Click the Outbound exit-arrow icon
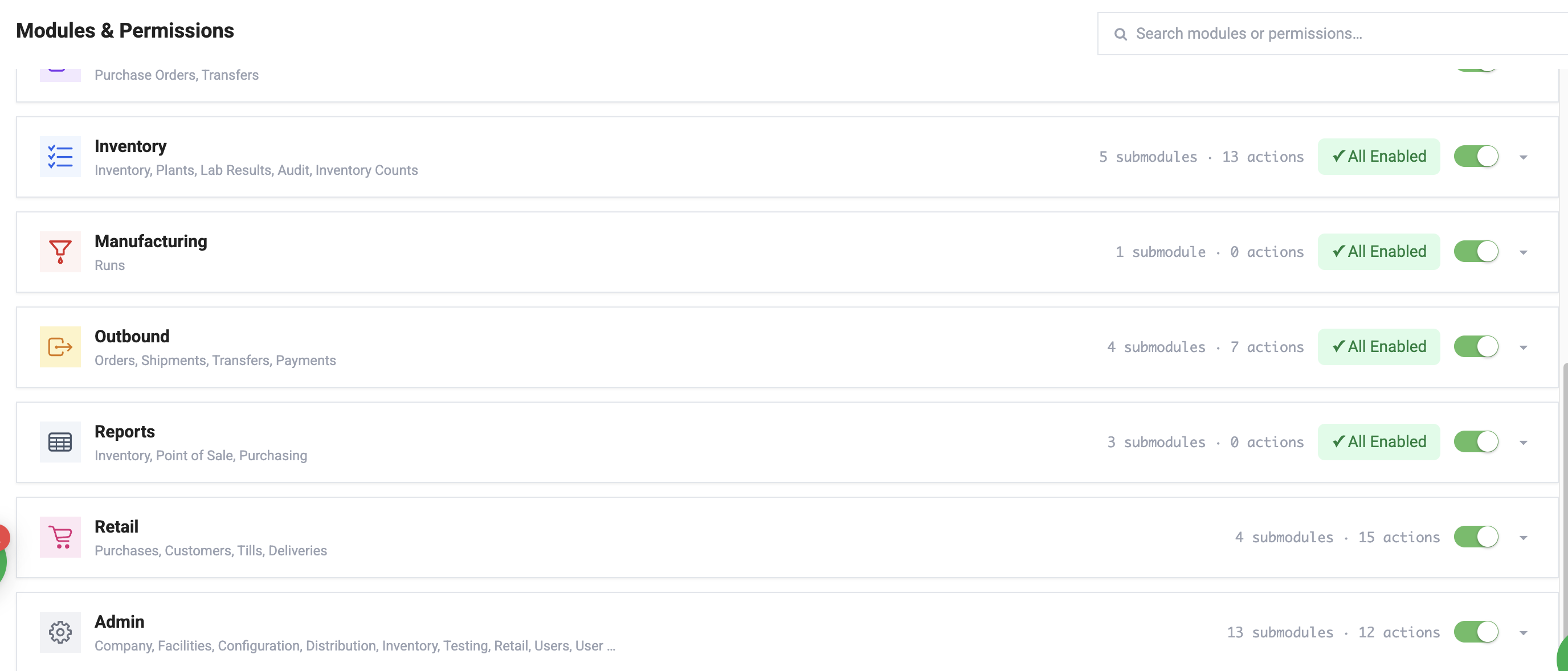The width and height of the screenshot is (1568, 671). pyautogui.click(x=60, y=347)
